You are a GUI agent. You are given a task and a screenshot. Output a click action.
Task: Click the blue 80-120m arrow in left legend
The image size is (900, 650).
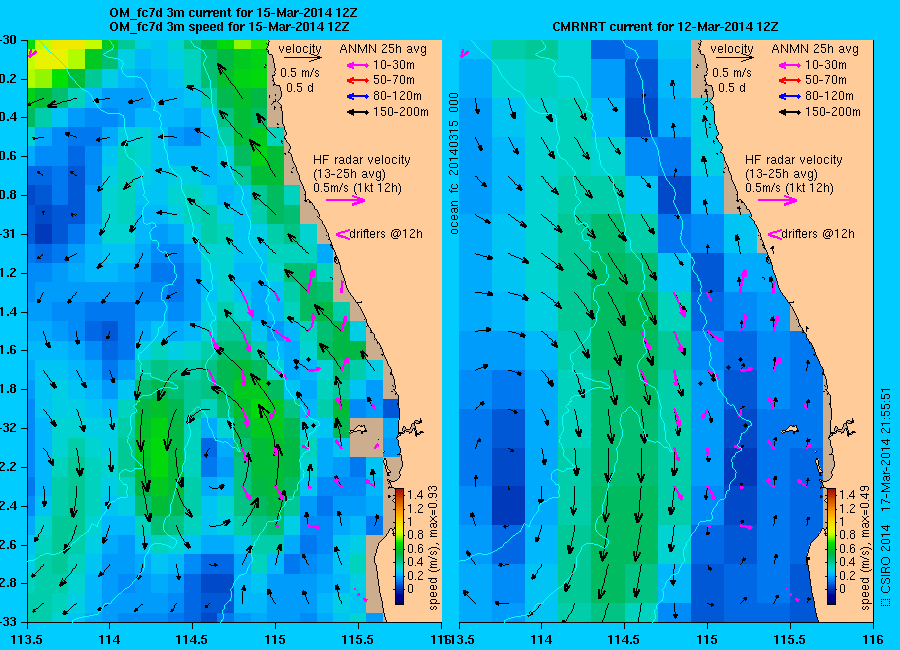(x=358, y=96)
